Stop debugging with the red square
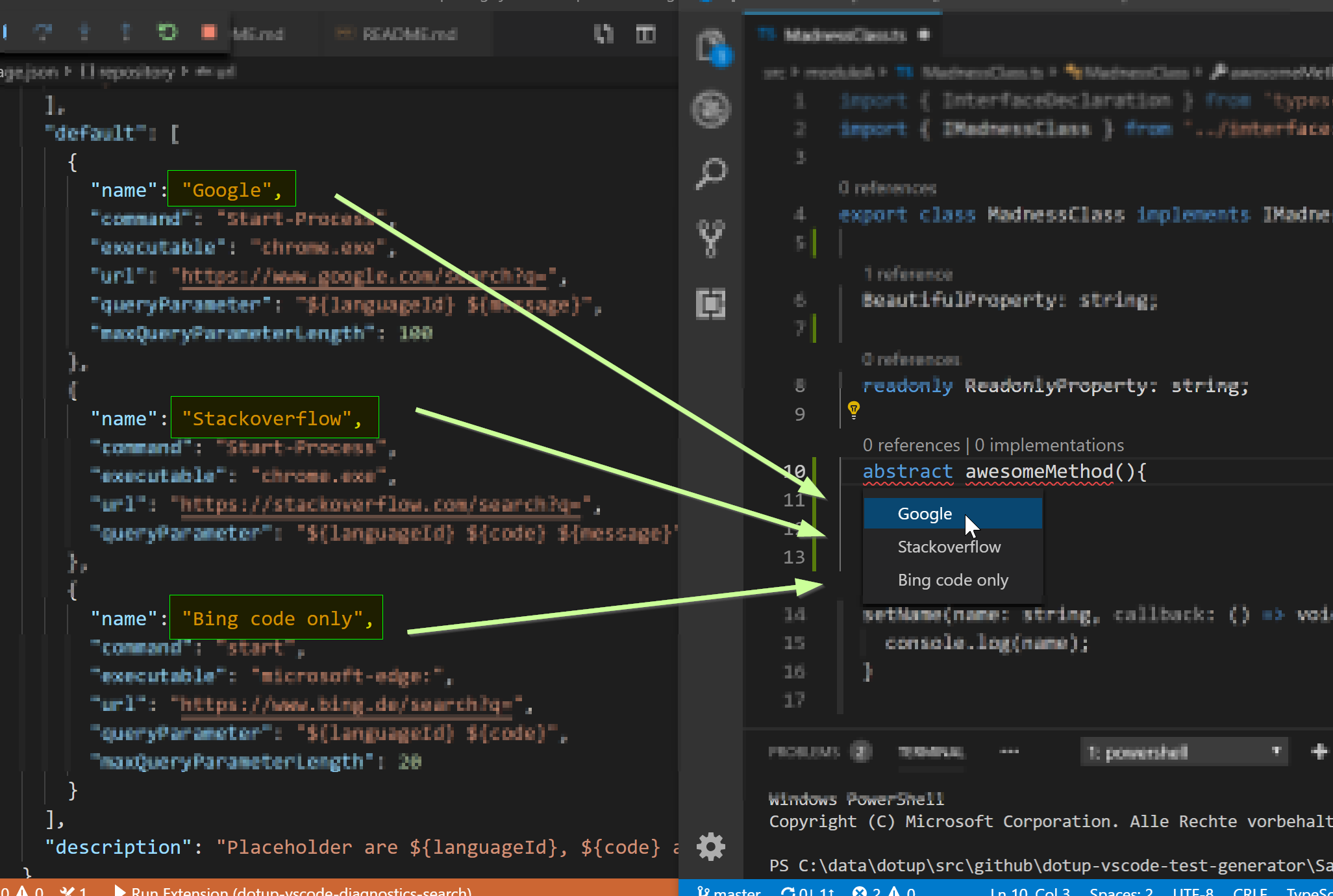1333x896 pixels. click(x=208, y=32)
